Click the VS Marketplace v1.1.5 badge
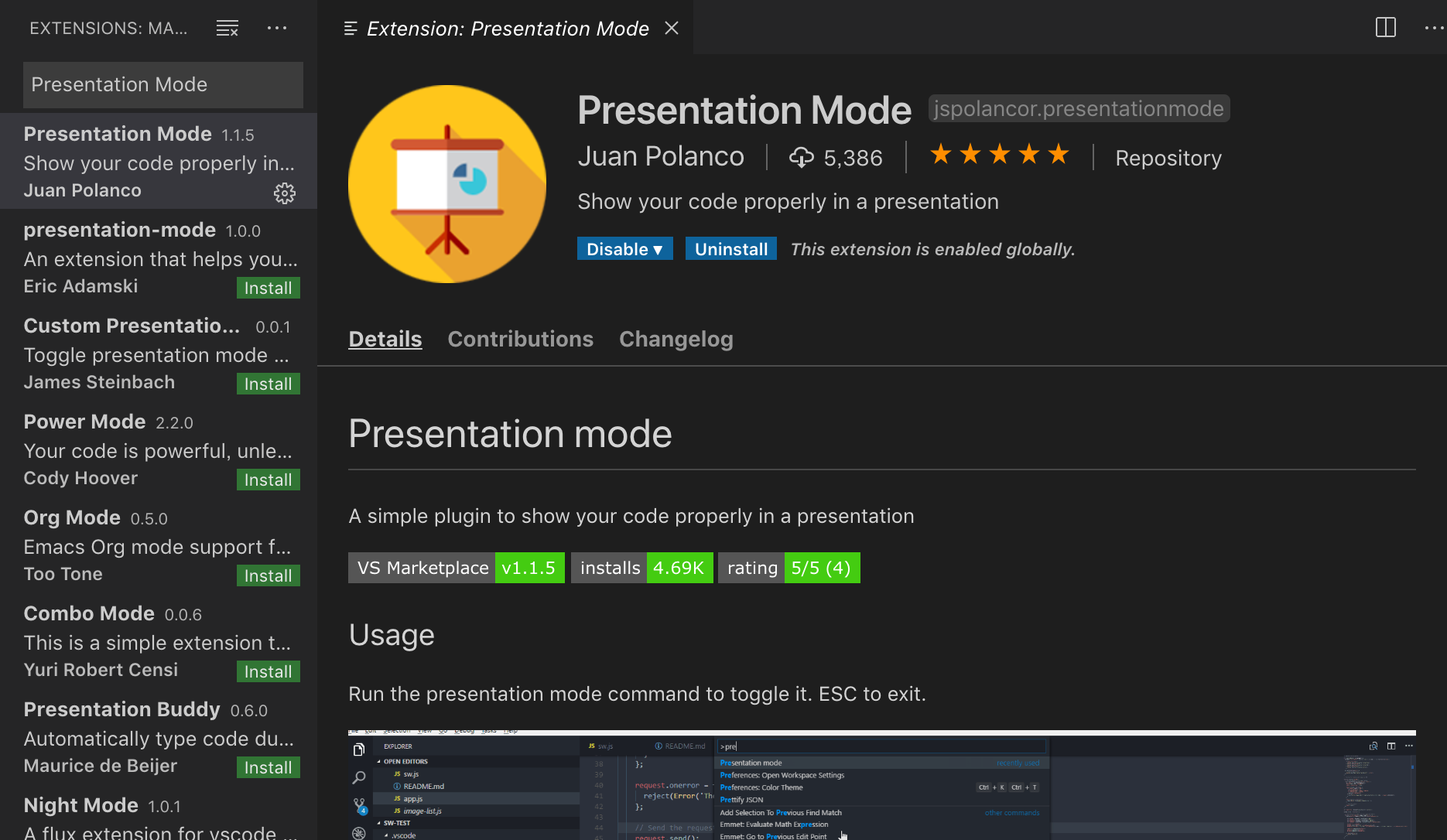Screen dimensions: 1447x840 pyautogui.click(x=457, y=568)
